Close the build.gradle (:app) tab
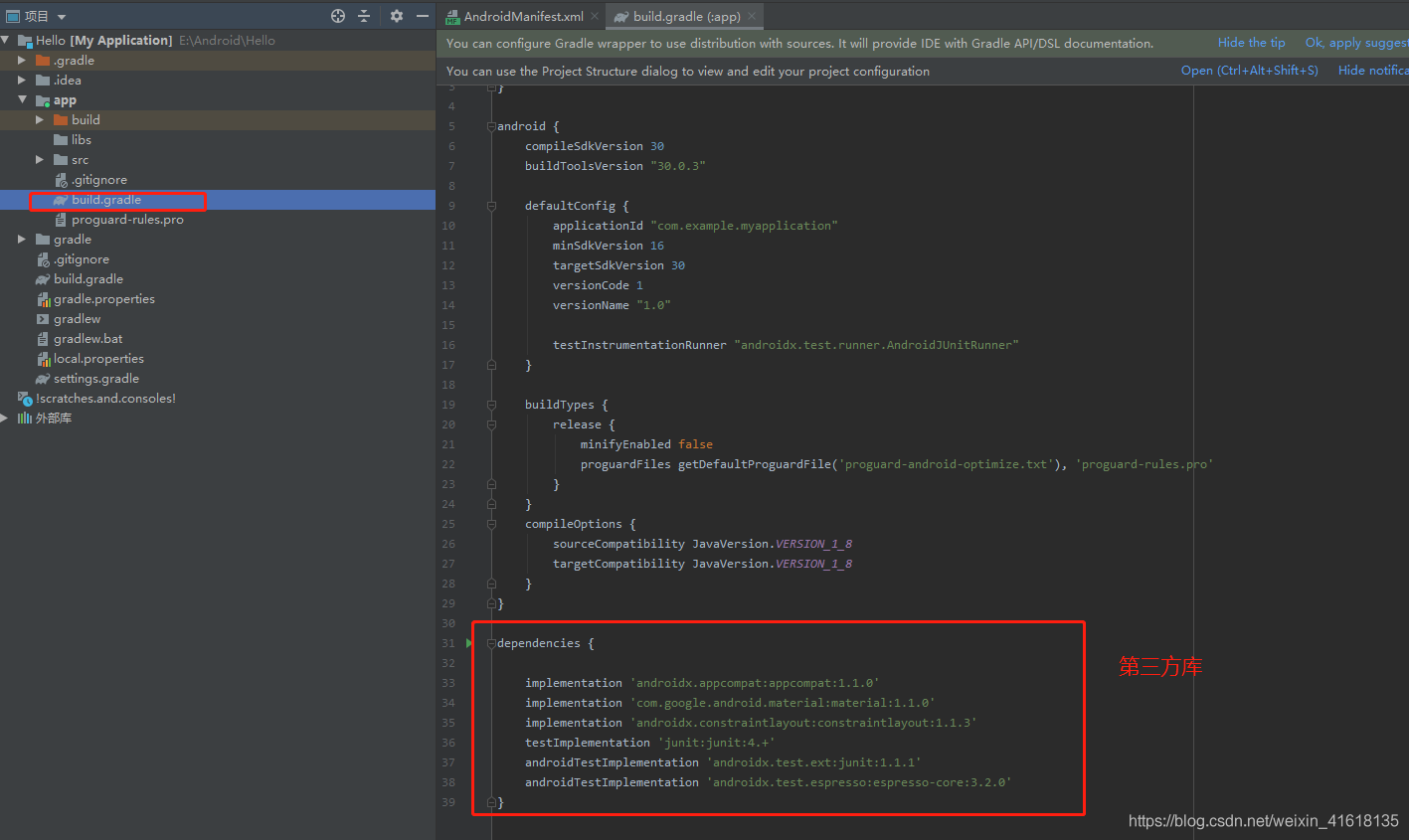The width and height of the screenshot is (1409, 840). [753, 16]
